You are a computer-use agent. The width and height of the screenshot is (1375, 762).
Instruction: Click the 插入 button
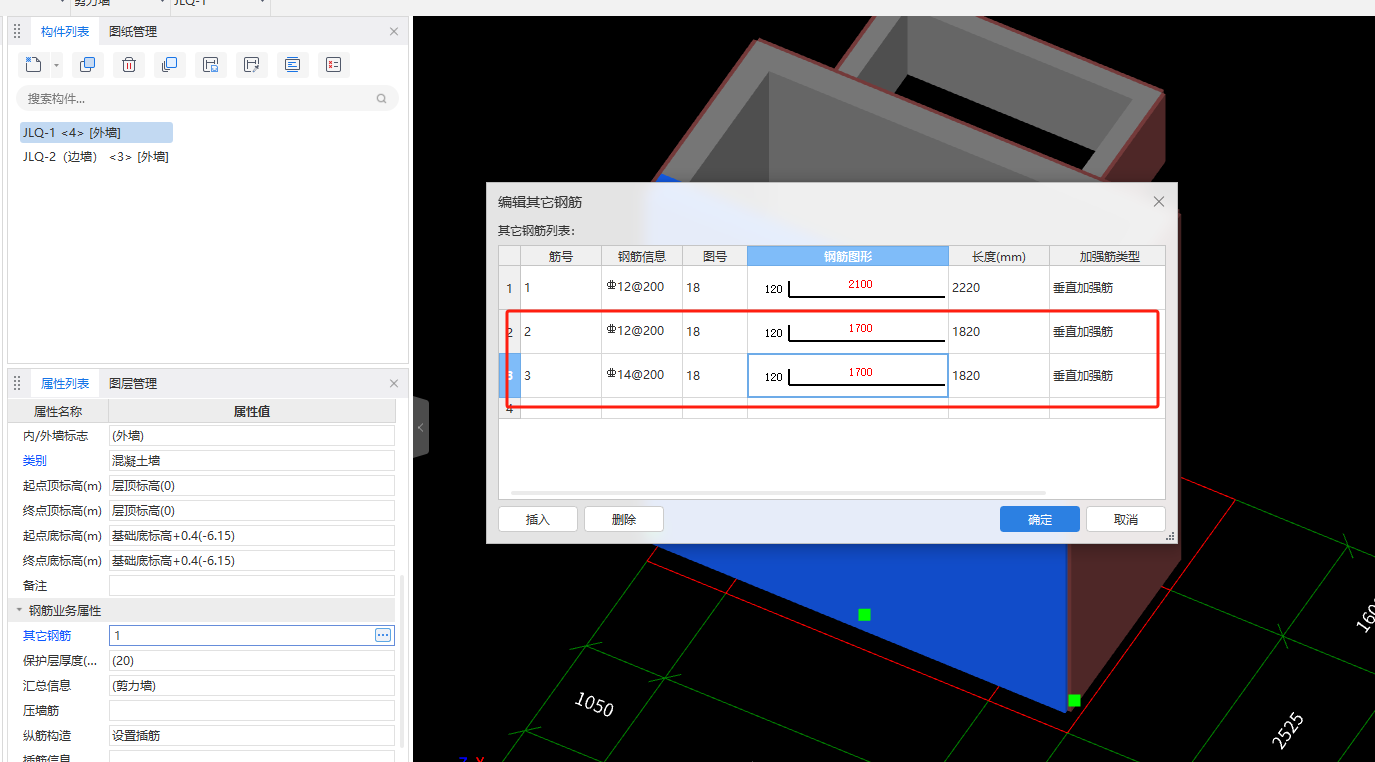tap(538, 519)
